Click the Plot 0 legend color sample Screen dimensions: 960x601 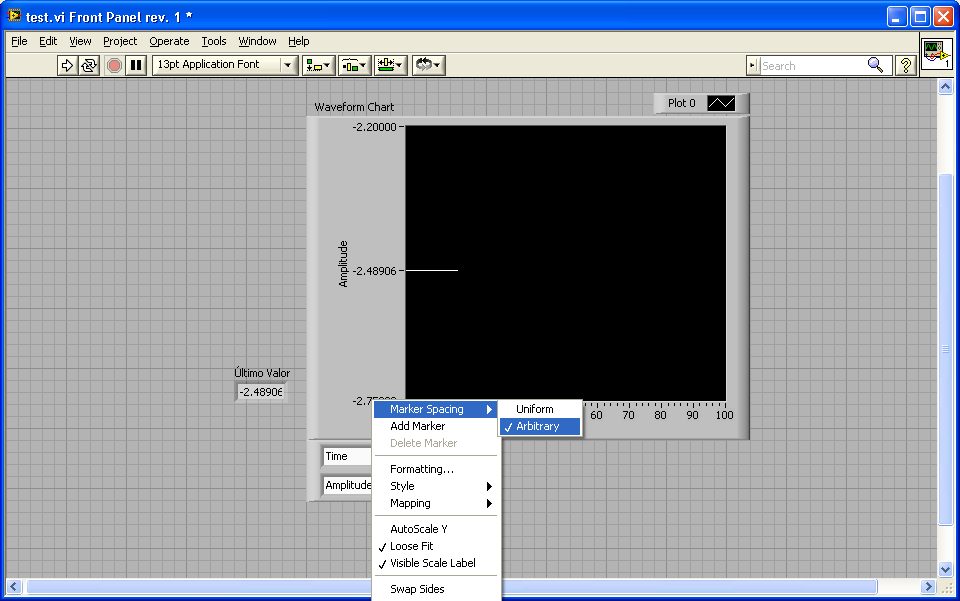coord(720,103)
